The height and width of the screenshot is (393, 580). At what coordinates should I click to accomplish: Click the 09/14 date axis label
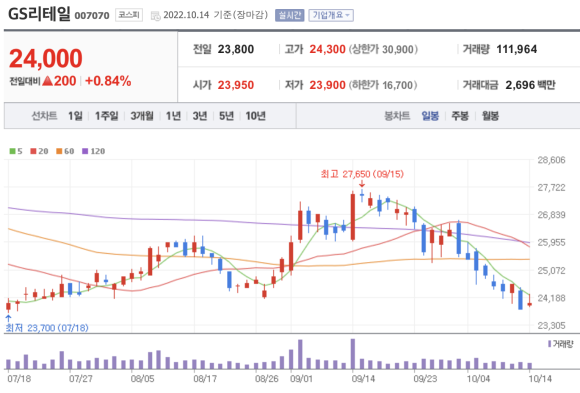(x=363, y=379)
